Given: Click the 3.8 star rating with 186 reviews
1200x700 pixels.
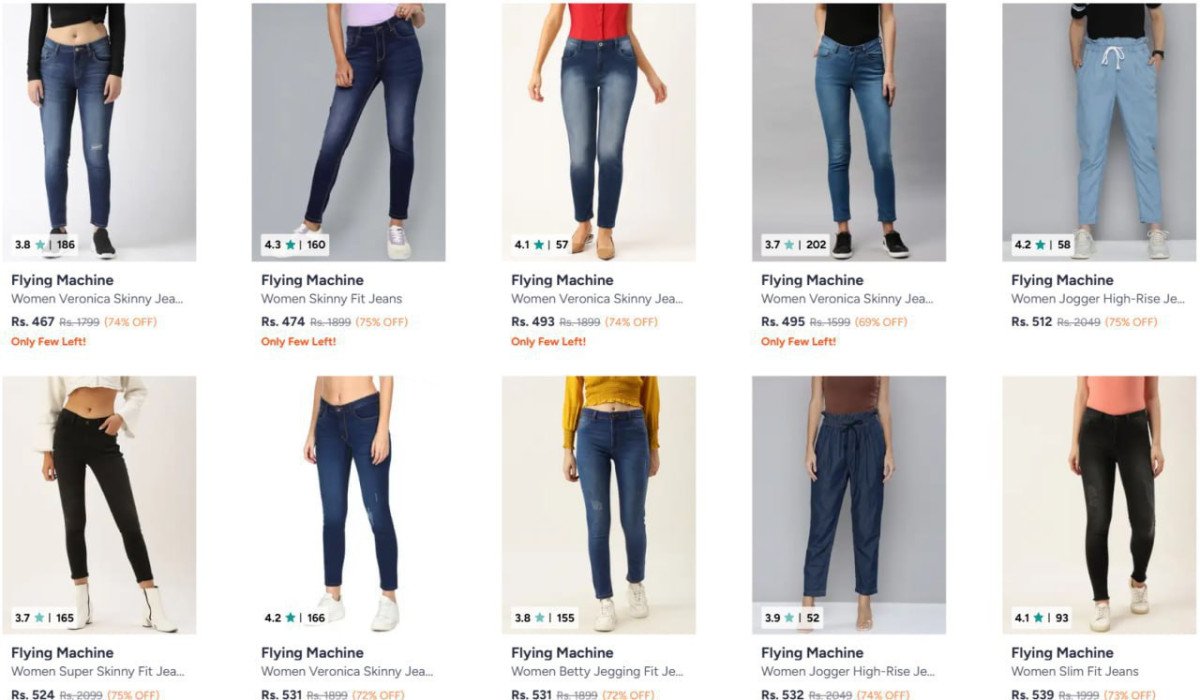Looking at the screenshot, I should point(45,244).
